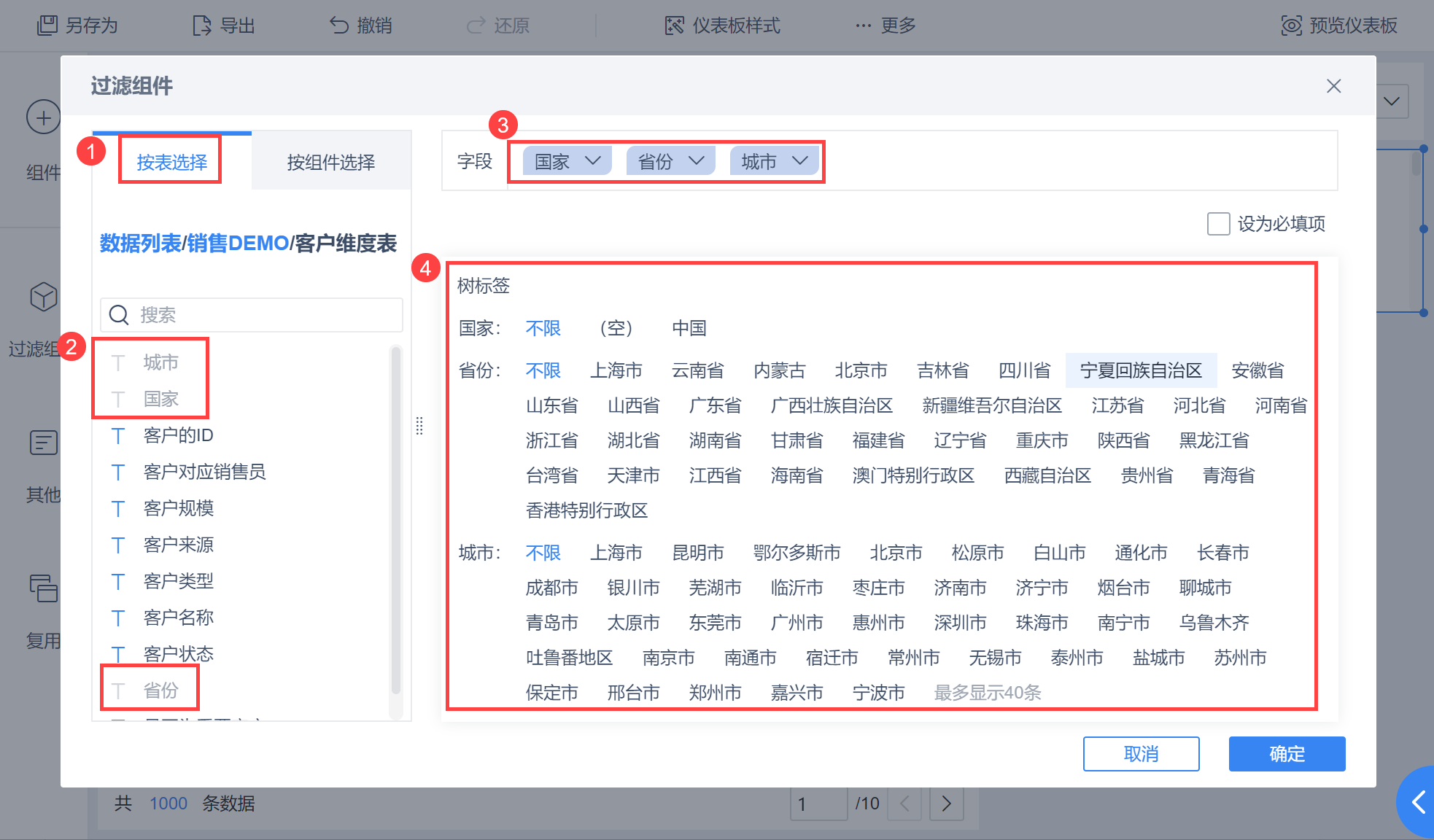
Task: Click the next page arrow
Action: coord(946,804)
